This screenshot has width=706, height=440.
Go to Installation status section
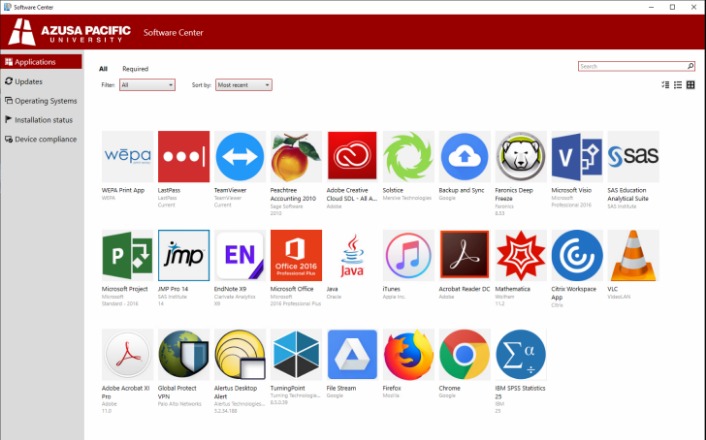(43, 120)
